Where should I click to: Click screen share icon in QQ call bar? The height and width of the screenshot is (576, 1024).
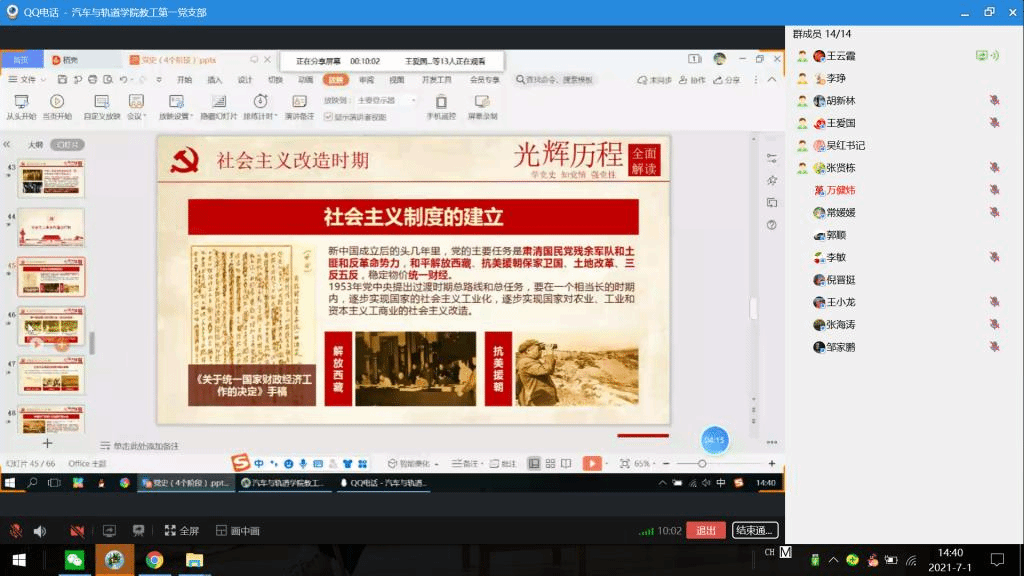click(x=109, y=531)
